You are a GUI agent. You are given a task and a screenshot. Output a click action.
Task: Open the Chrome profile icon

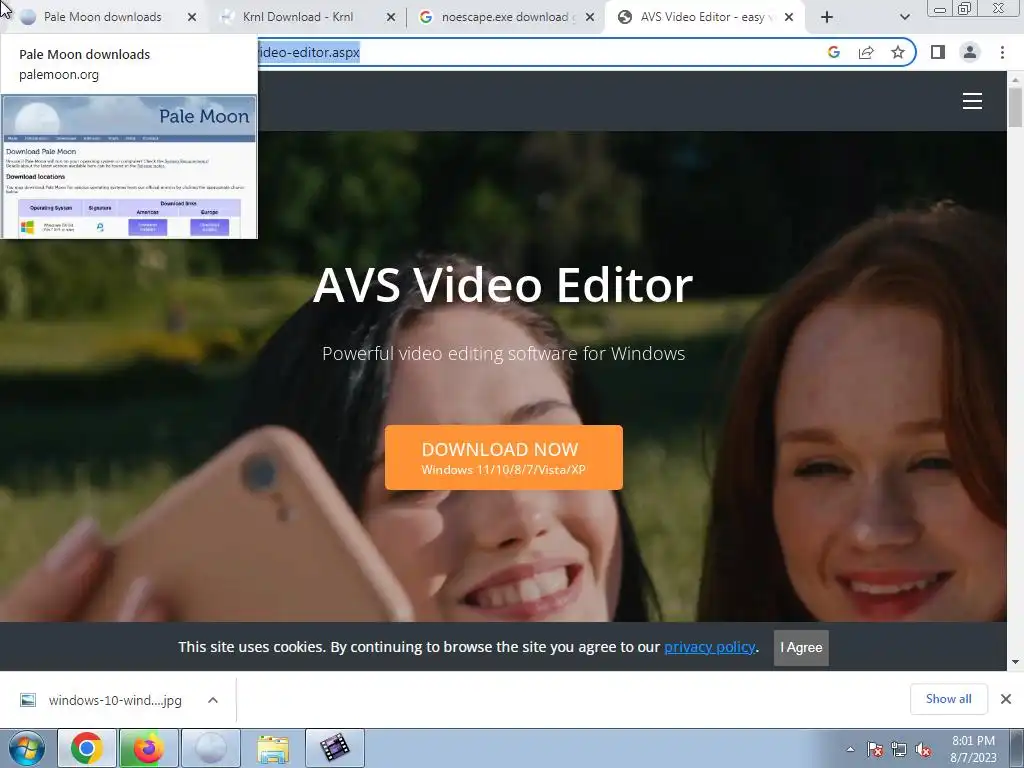(970, 52)
